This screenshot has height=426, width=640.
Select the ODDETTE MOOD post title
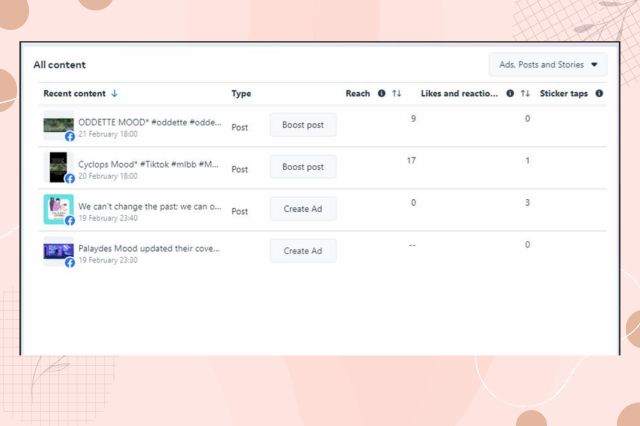coord(149,122)
